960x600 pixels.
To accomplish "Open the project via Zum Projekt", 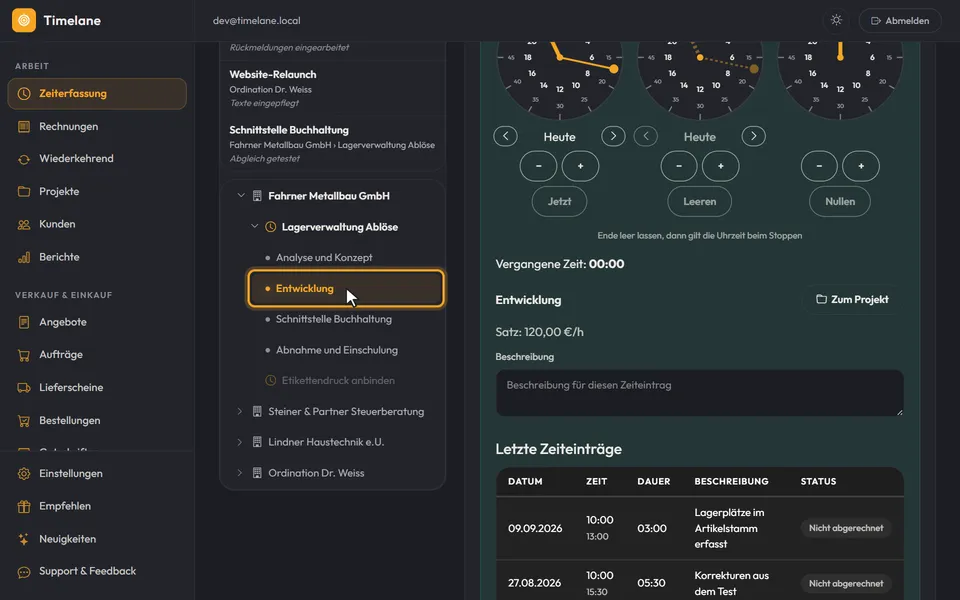I will 852,299.
